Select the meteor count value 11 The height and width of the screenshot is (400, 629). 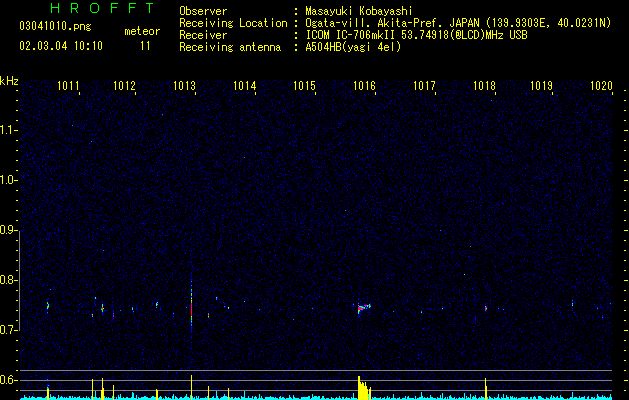145,46
